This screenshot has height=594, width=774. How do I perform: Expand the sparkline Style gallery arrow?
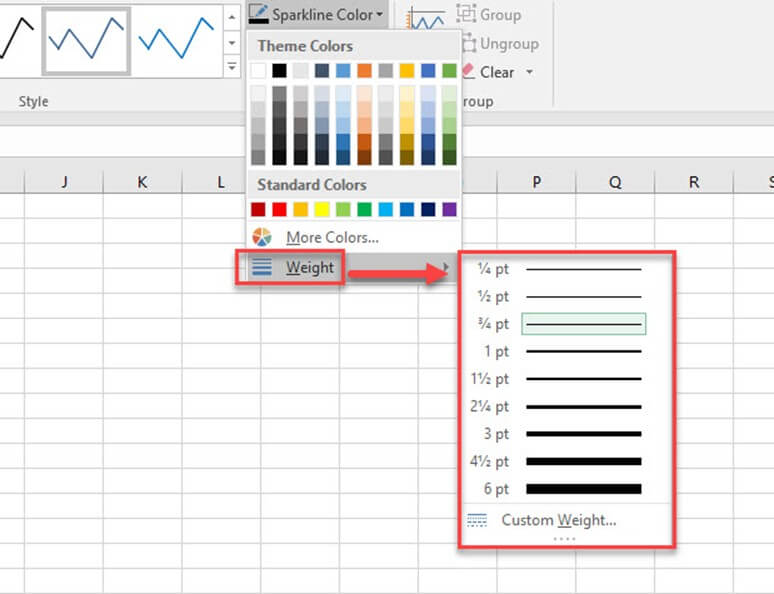[232, 67]
